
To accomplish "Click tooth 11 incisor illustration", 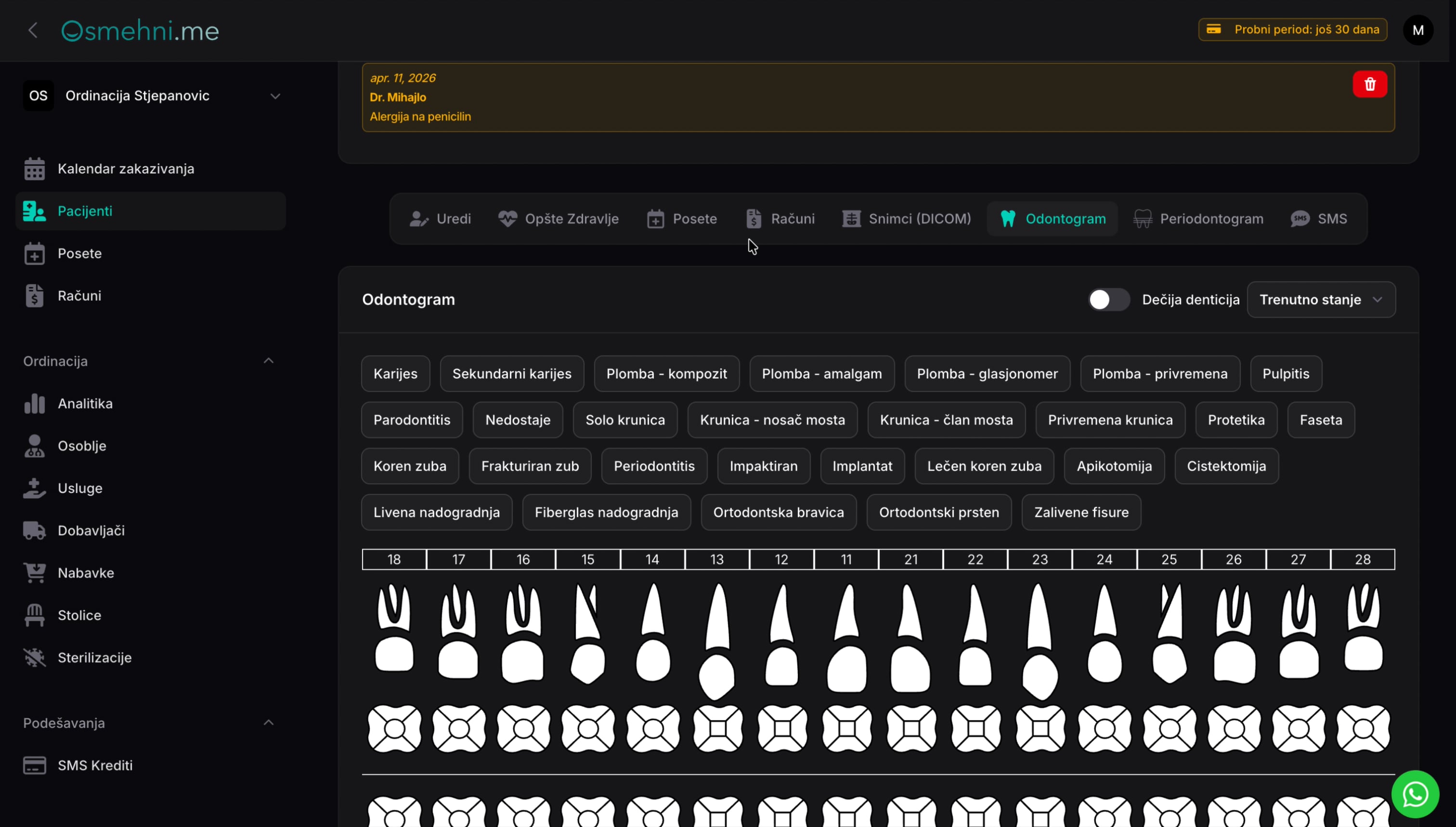I will [846, 637].
